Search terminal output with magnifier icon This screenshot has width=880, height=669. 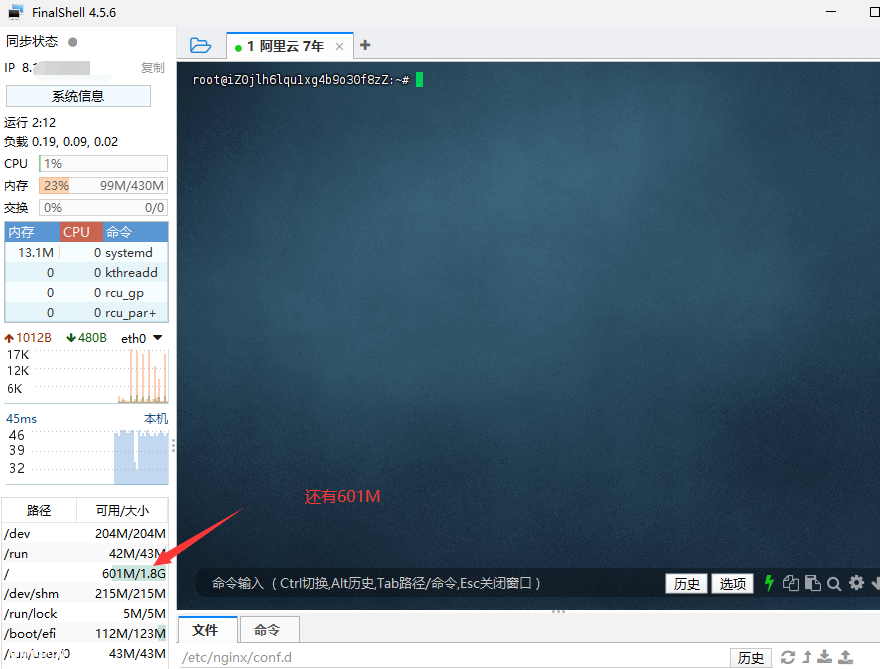[x=834, y=584]
